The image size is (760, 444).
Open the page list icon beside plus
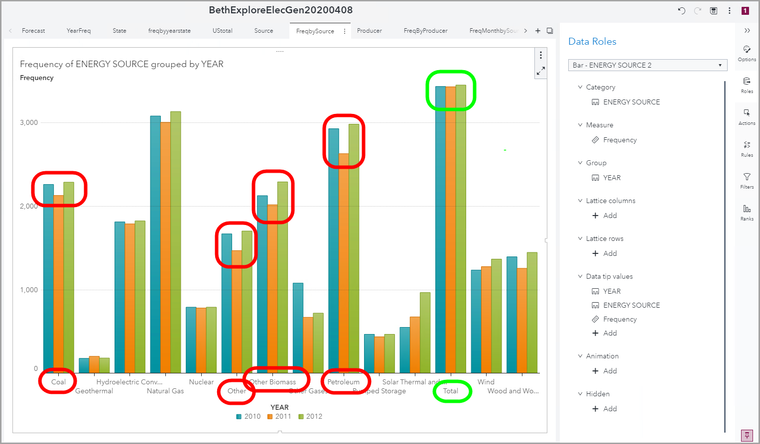(550, 31)
